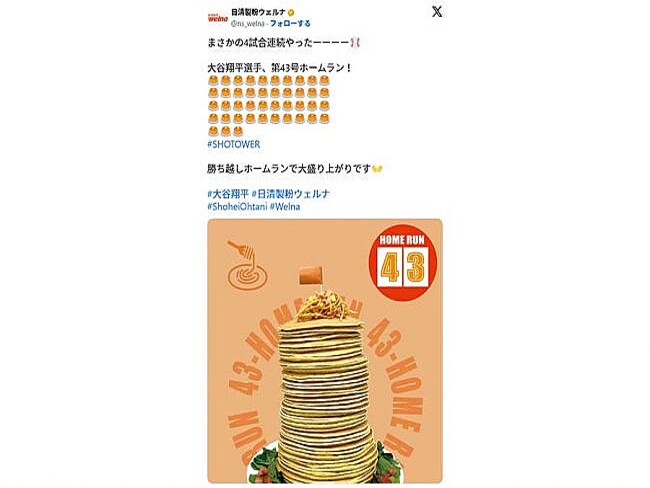Click the pasta fork illustration in the image
Screen dimensions: 650x488
coord(246,265)
